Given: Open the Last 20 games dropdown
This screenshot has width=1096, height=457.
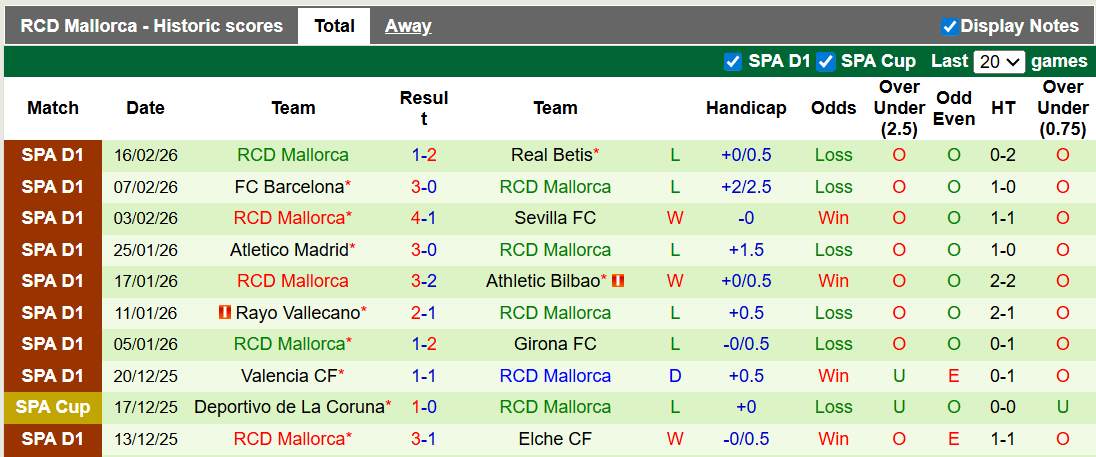Looking at the screenshot, I should coord(1000,61).
